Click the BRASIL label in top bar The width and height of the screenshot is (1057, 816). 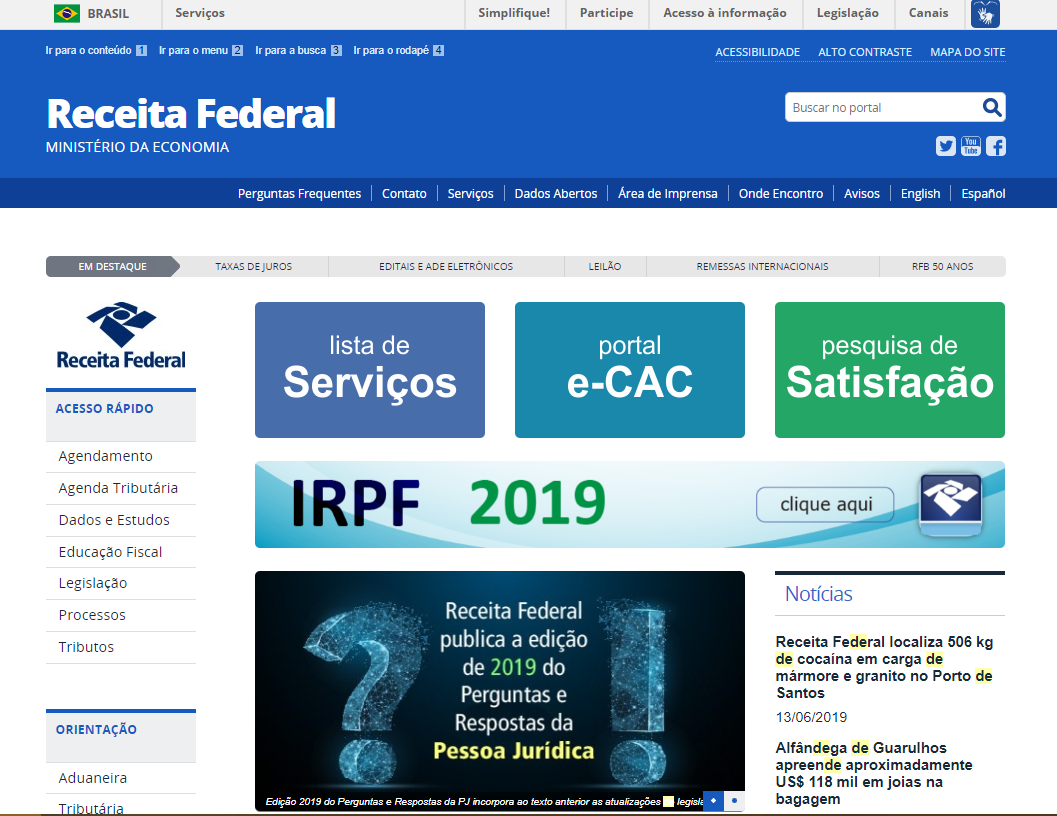(108, 13)
